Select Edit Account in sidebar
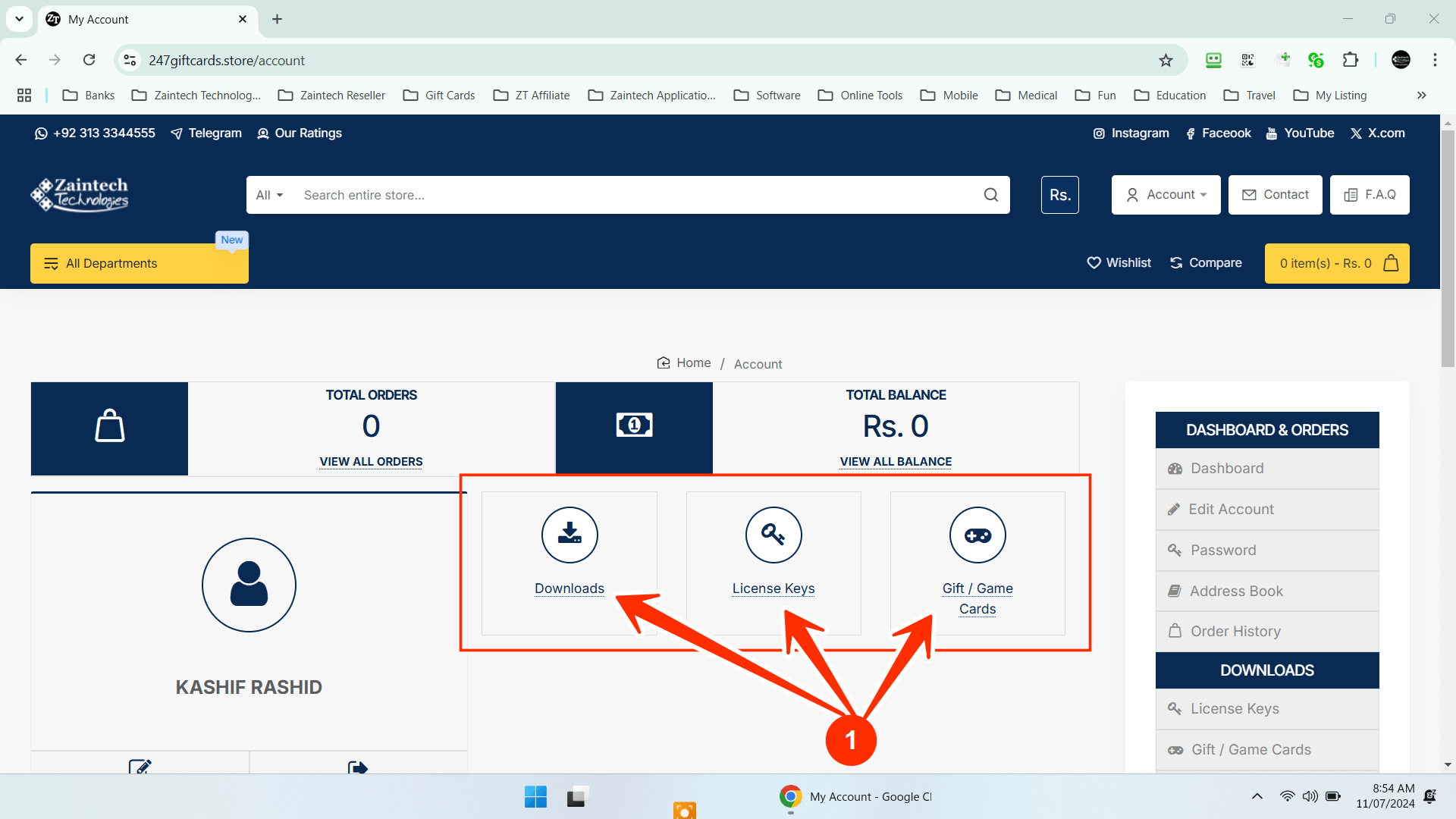Viewport: 1456px width, 819px height. click(1230, 510)
